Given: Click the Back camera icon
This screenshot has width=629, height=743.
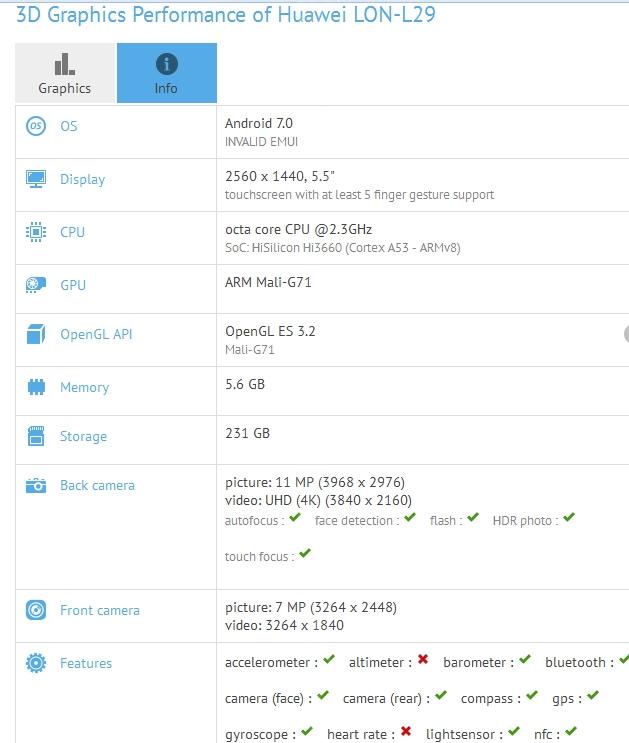Looking at the screenshot, I should (36, 485).
